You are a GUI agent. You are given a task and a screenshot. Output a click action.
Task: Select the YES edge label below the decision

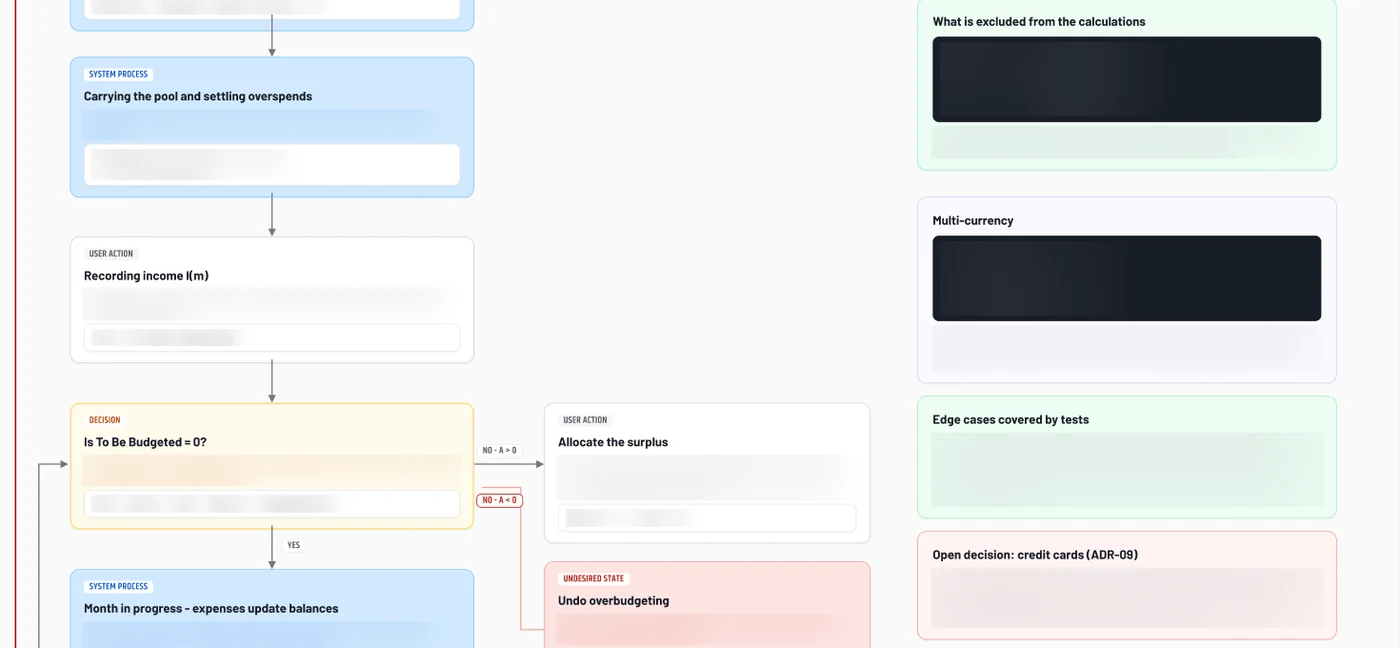(x=294, y=545)
